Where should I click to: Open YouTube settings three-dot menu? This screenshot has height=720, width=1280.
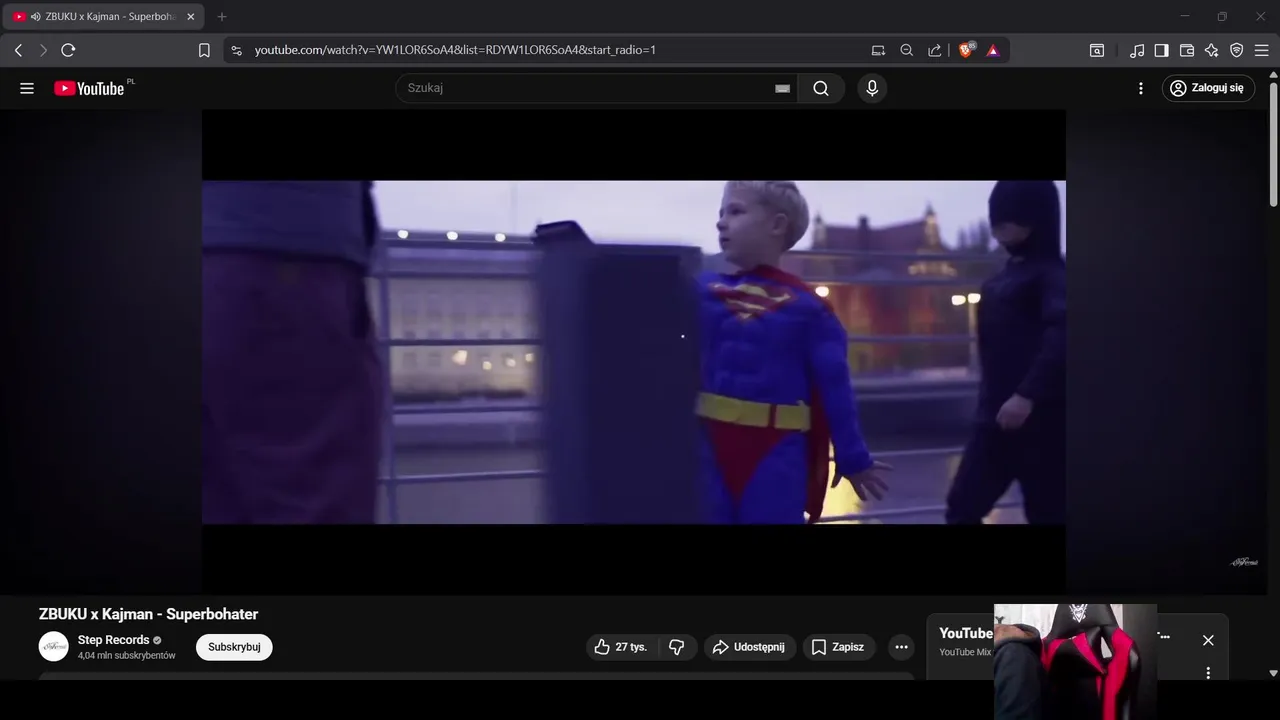coord(1141,88)
